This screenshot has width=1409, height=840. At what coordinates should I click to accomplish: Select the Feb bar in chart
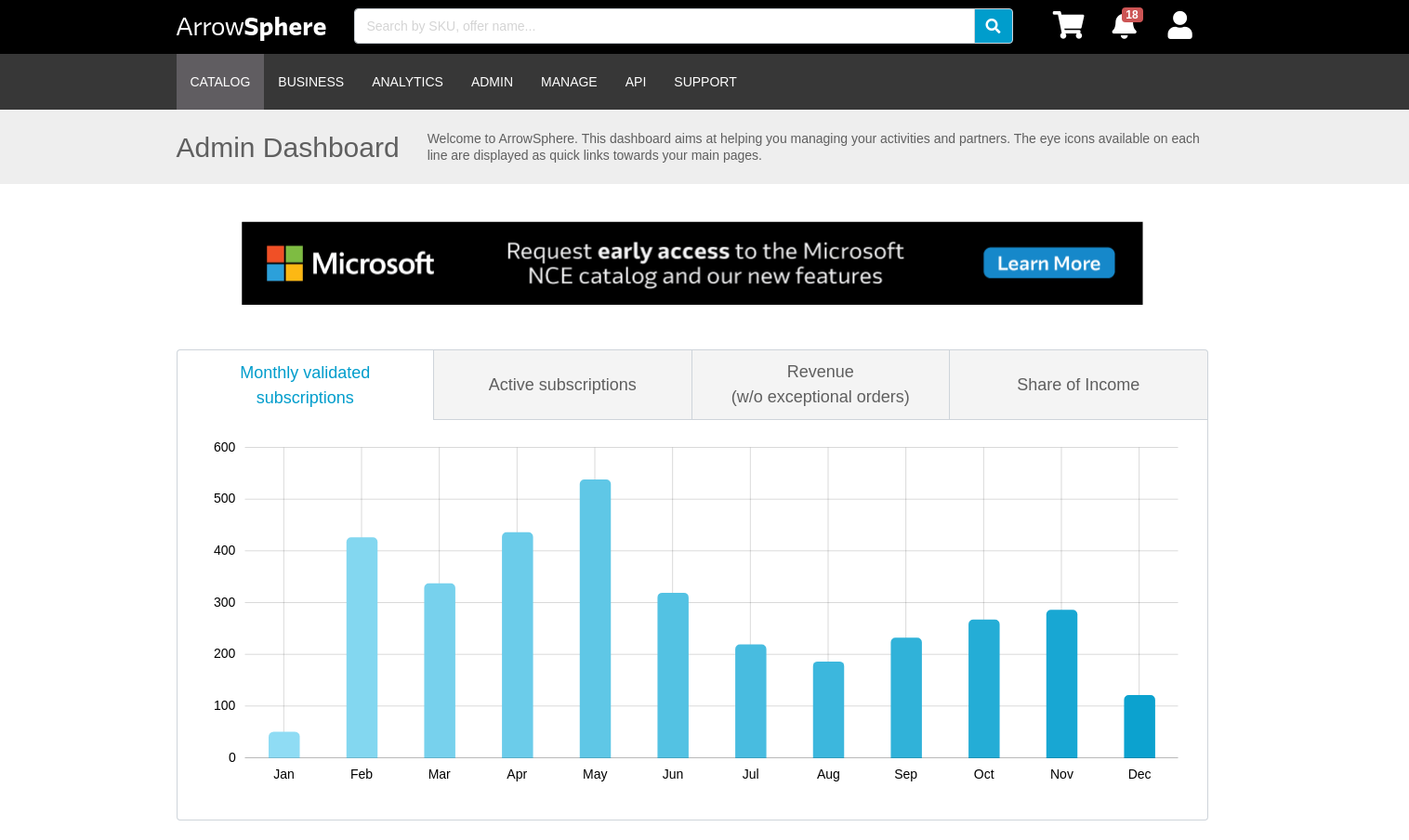coord(362,648)
